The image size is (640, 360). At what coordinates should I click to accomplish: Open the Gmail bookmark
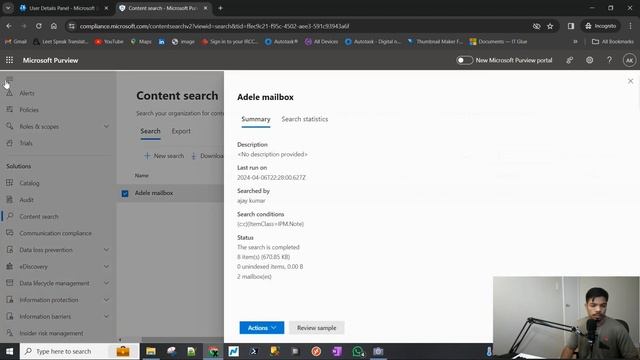(16, 42)
